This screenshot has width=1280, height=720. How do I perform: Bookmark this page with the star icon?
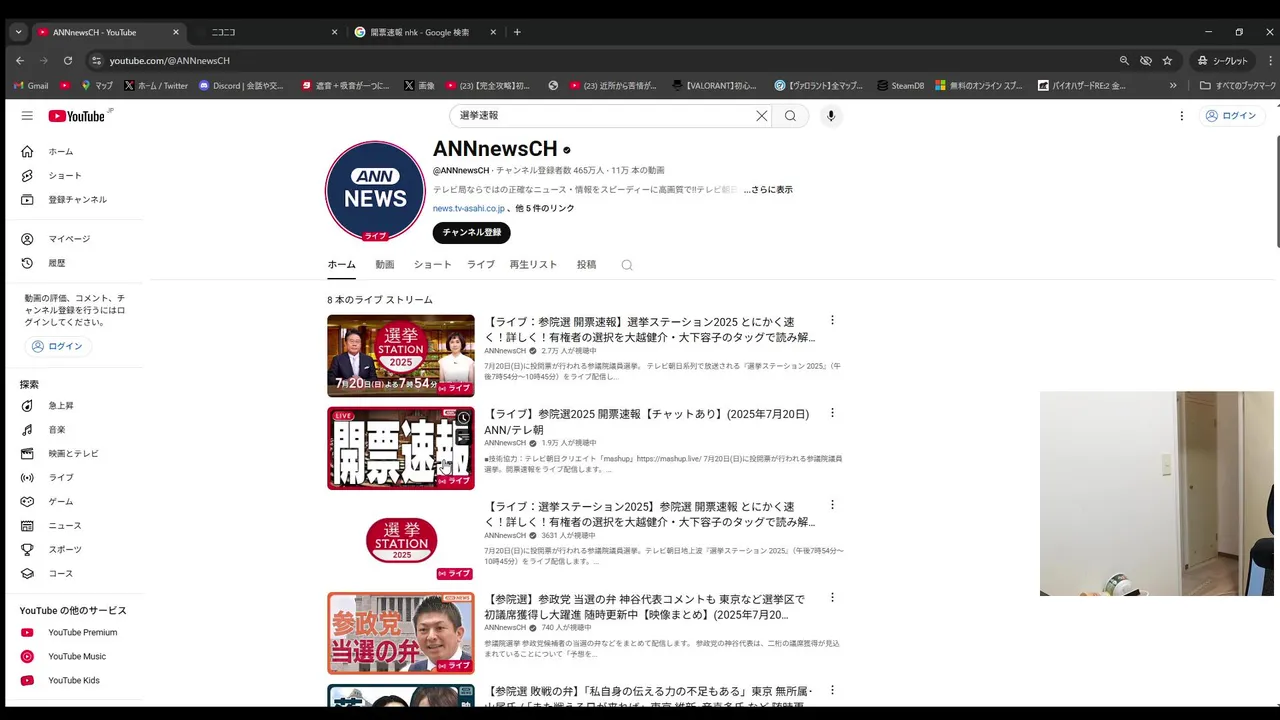tap(1167, 60)
